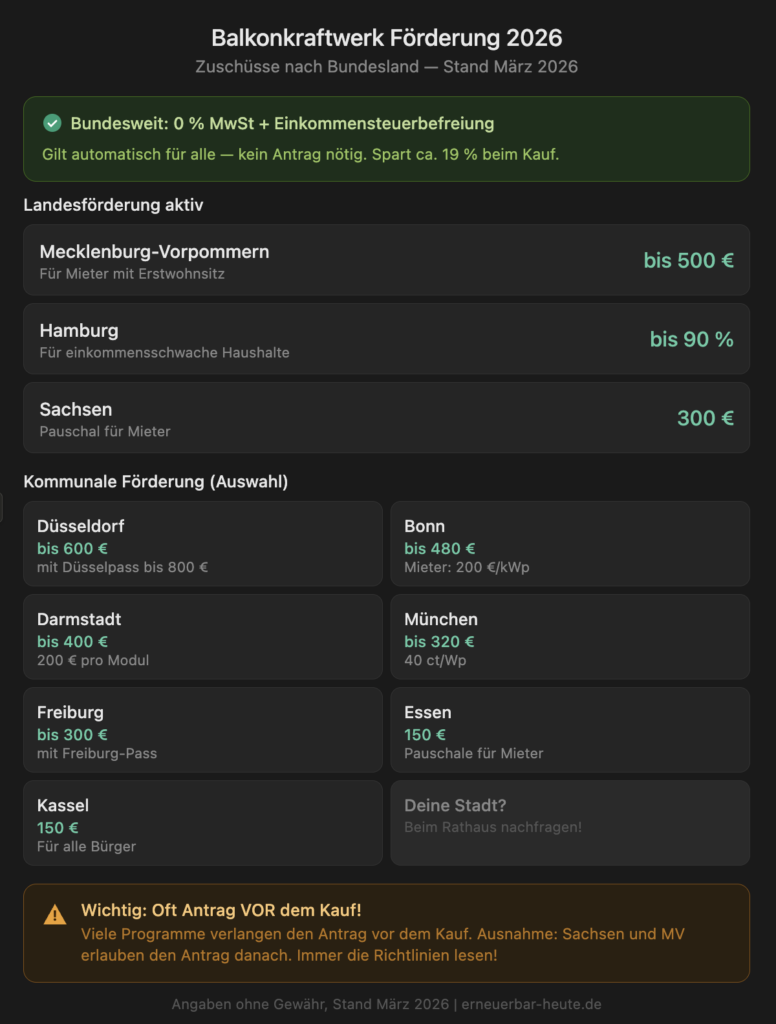The height and width of the screenshot is (1024, 776).
Task: Choose the Darmstadt funding card
Action: (203, 637)
